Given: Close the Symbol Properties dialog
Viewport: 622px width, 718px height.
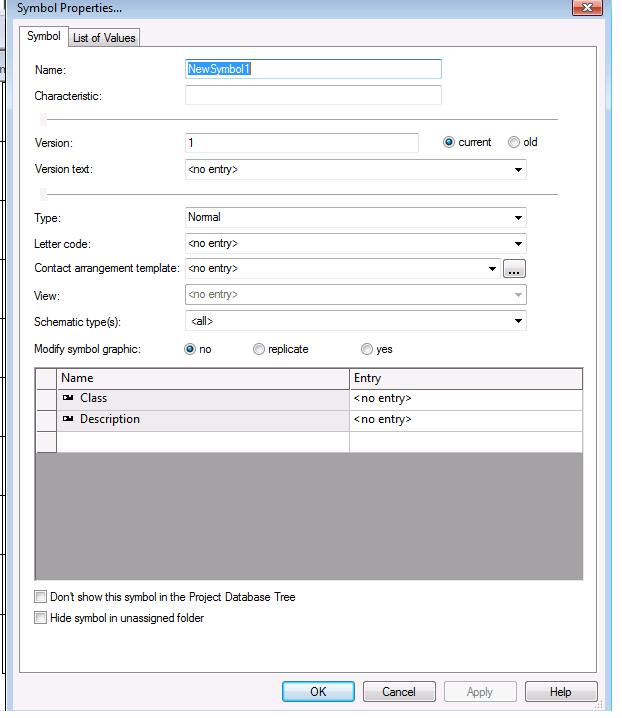Looking at the screenshot, I should coord(587,8).
